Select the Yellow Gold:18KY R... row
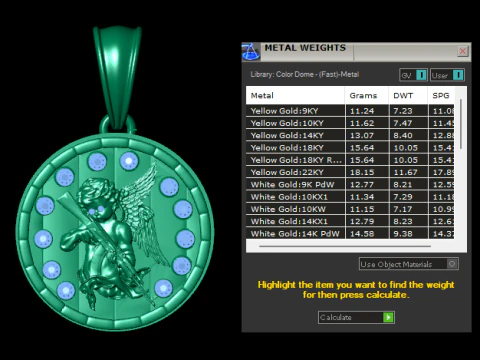 coord(350,160)
